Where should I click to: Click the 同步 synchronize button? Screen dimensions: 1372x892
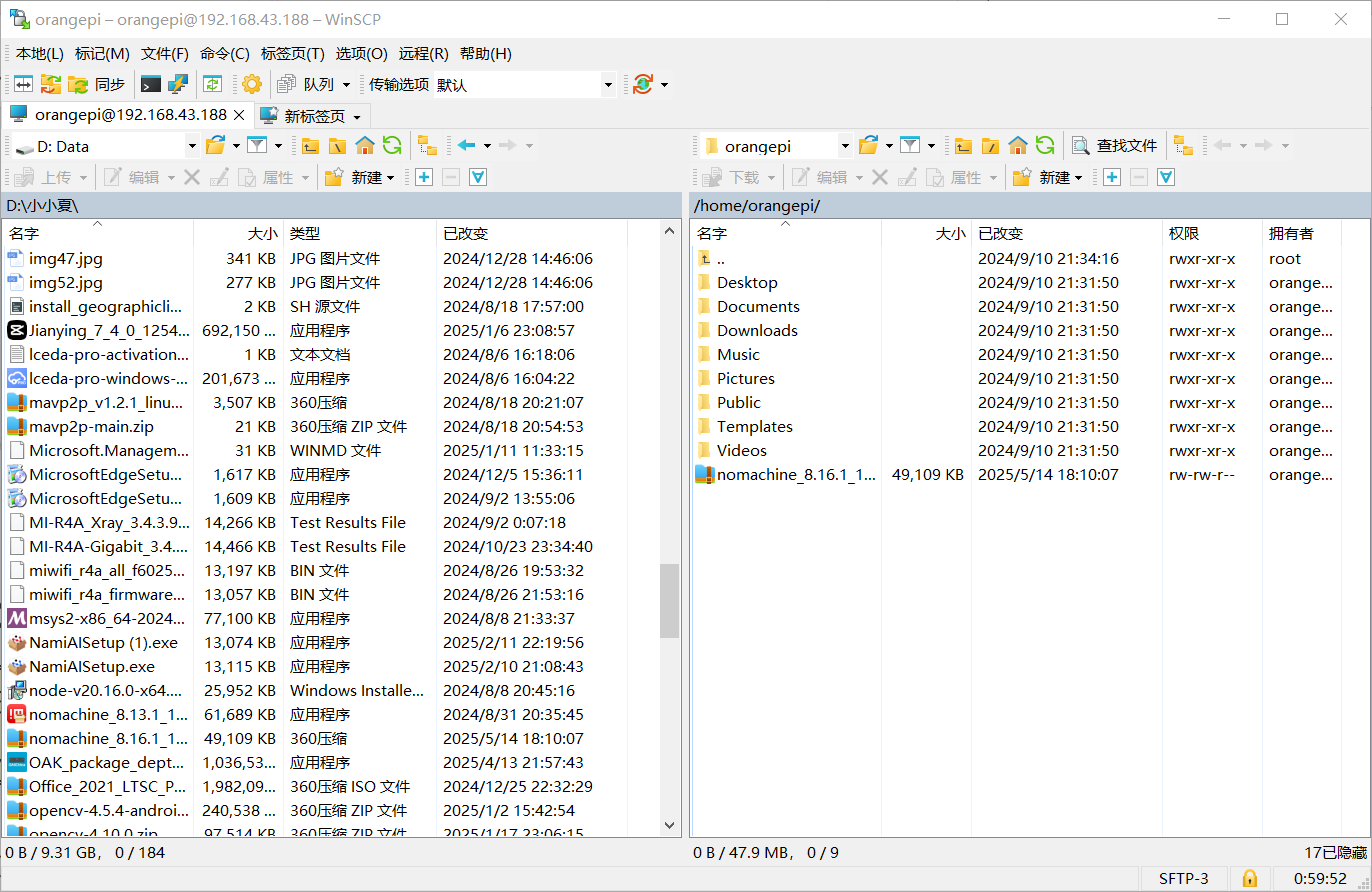click(x=97, y=85)
